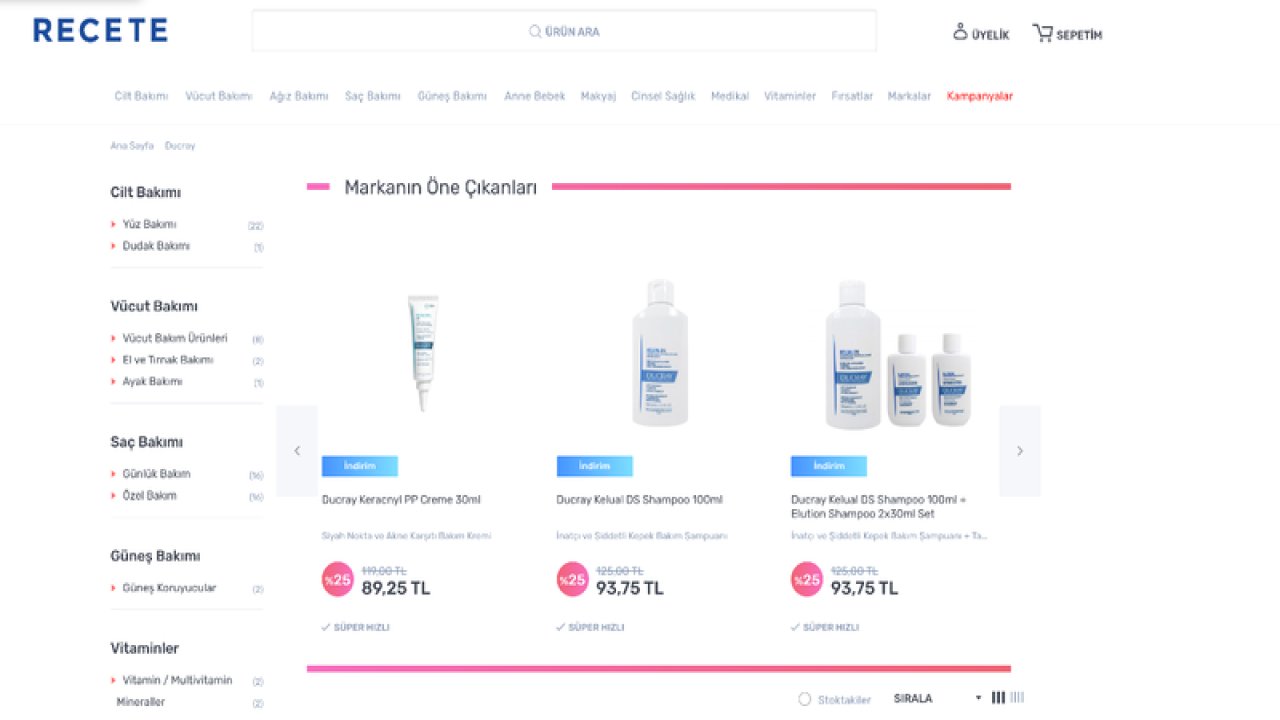
Task: Click the Ana Sayfa breadcrumb link
Action: [132, 146]
